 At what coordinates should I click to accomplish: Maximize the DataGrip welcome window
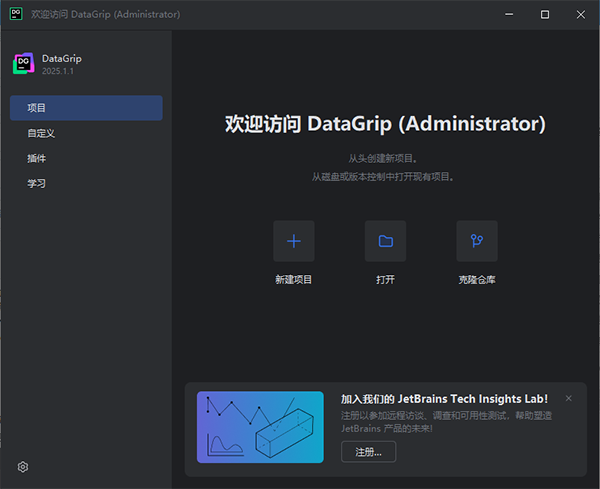point(545,15)
